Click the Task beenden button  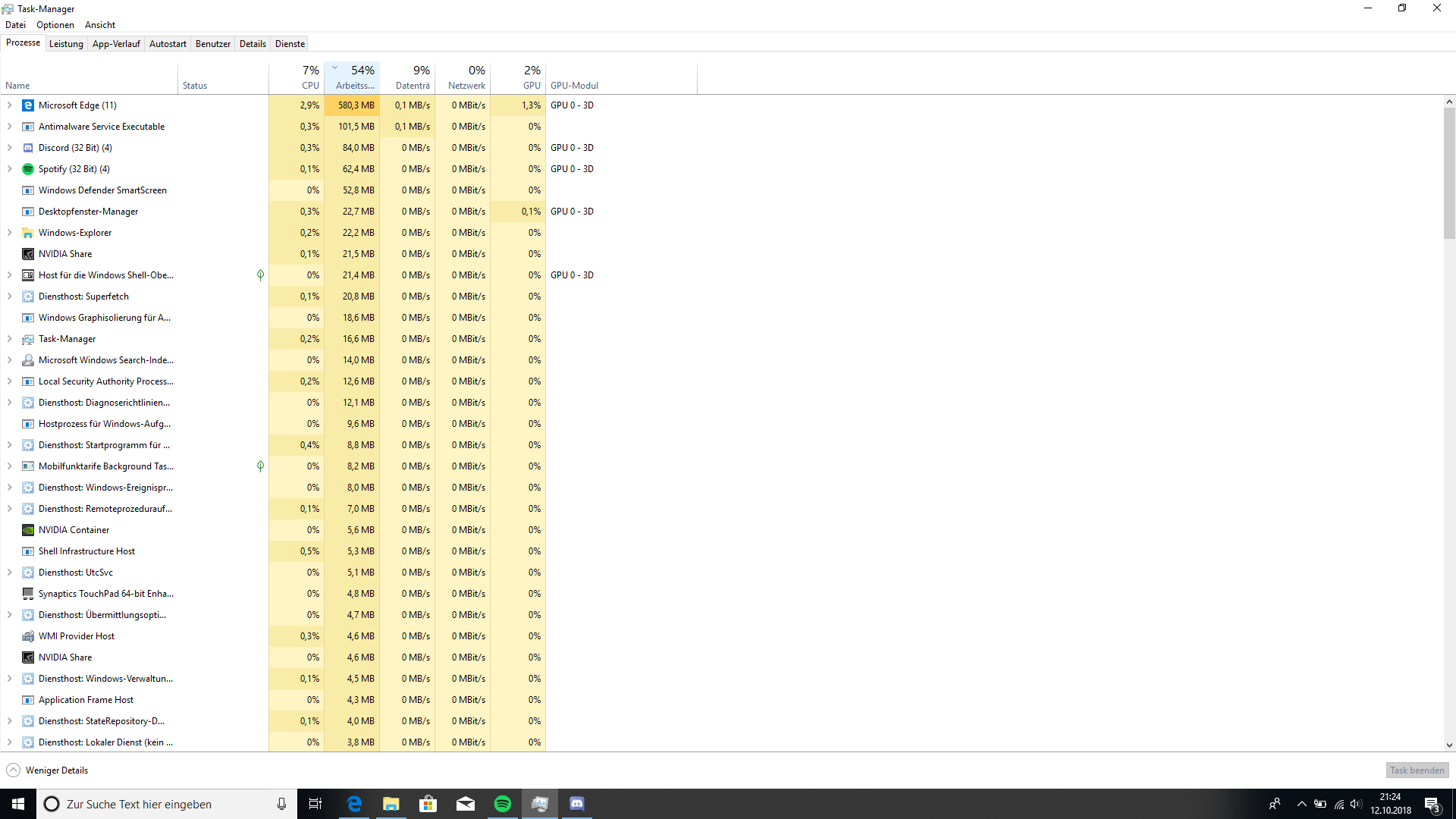point(1417,770)
